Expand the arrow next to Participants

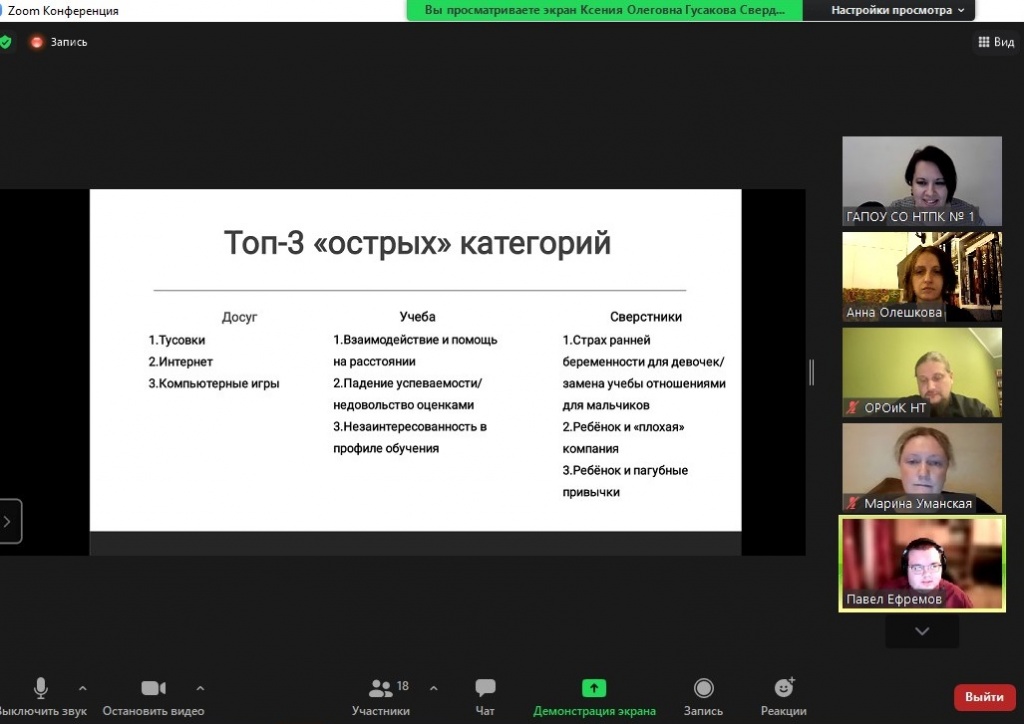click(x=433, y=688)
